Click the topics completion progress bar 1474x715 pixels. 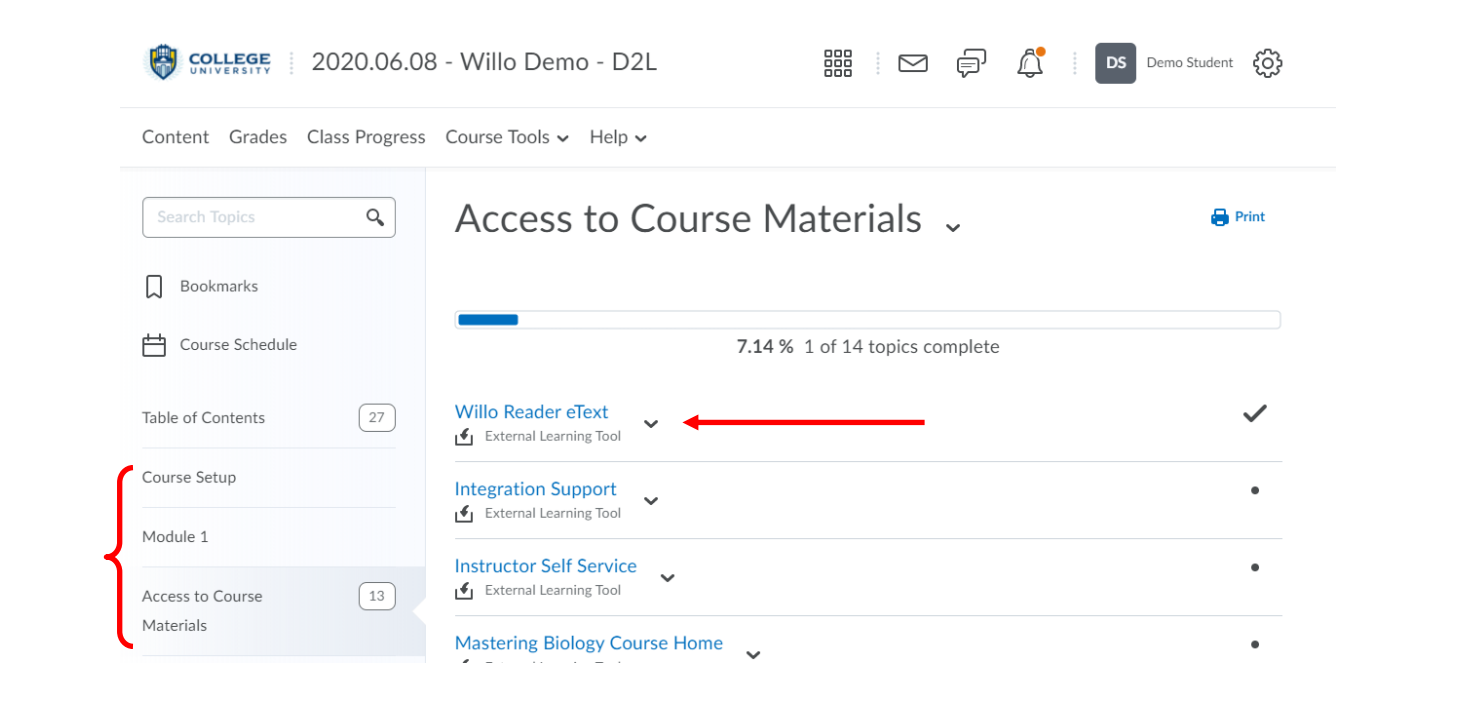pos(867,320)
